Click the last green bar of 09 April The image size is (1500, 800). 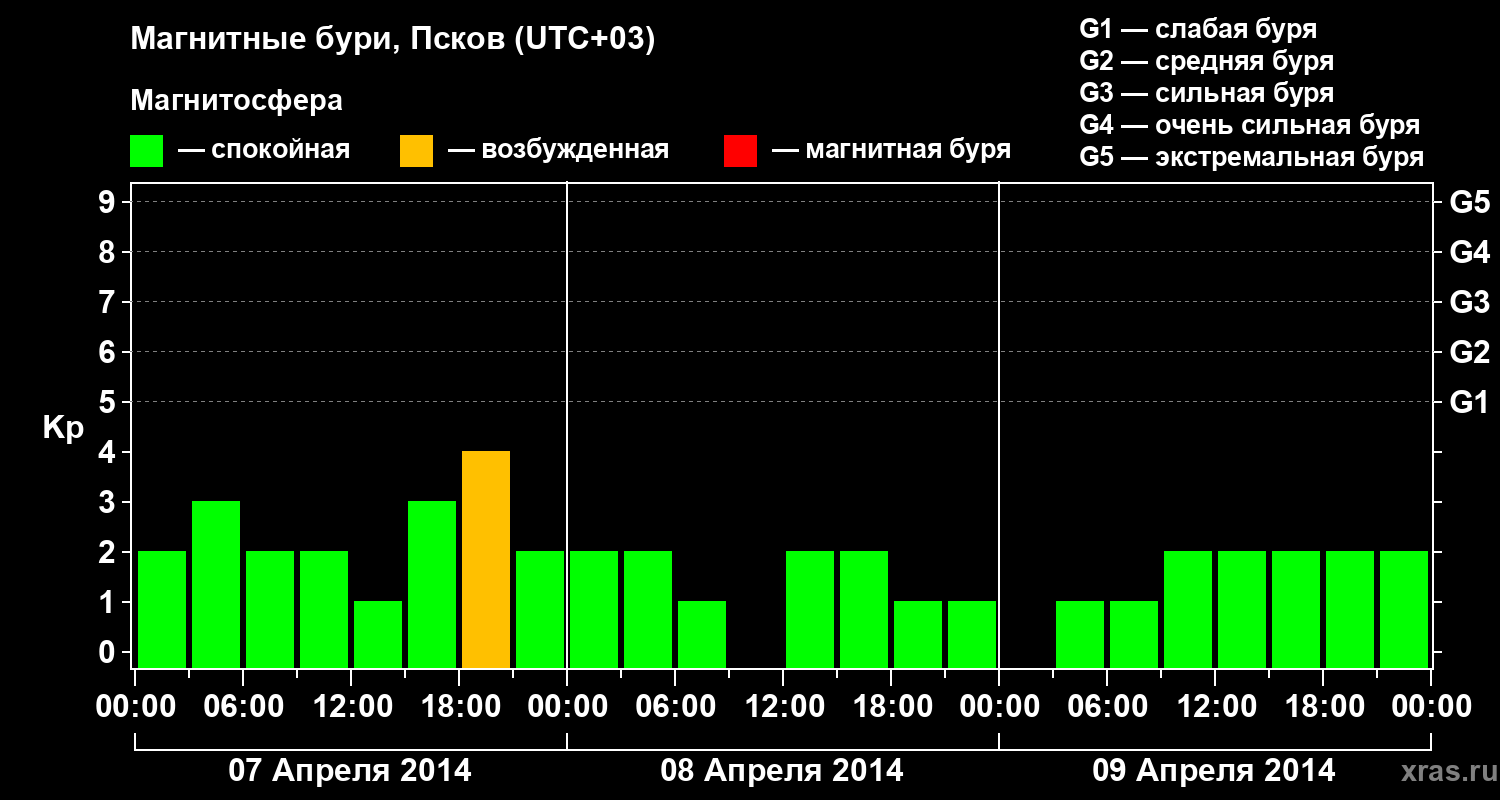(1404, 610)
